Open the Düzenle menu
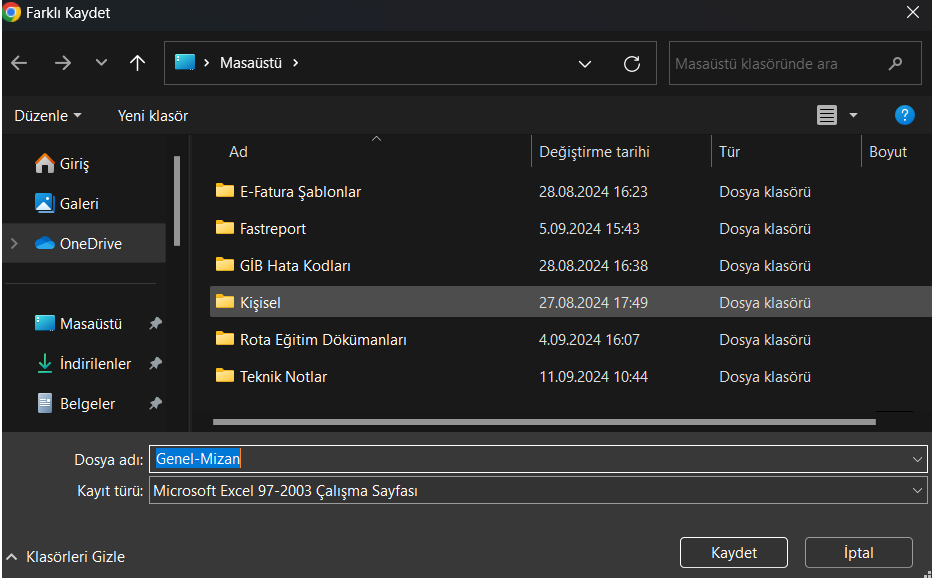 point(47,116)
